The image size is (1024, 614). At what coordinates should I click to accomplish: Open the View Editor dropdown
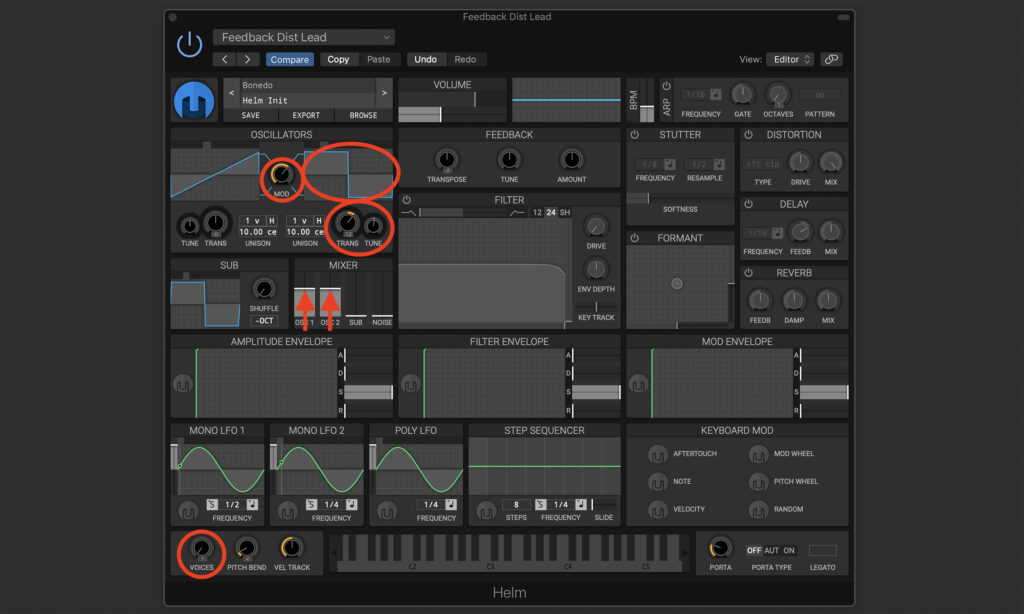pos(790,59)
